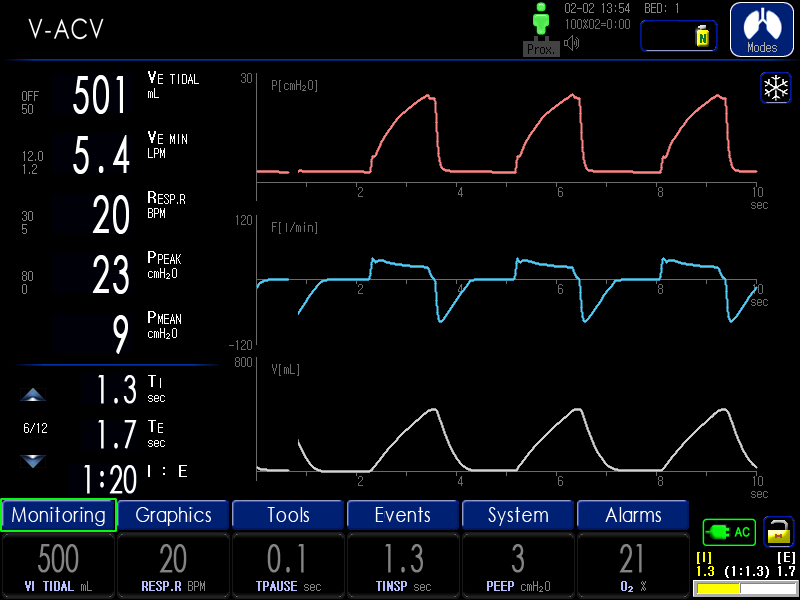Open the Alarms tab

click(x=633, y=515)
